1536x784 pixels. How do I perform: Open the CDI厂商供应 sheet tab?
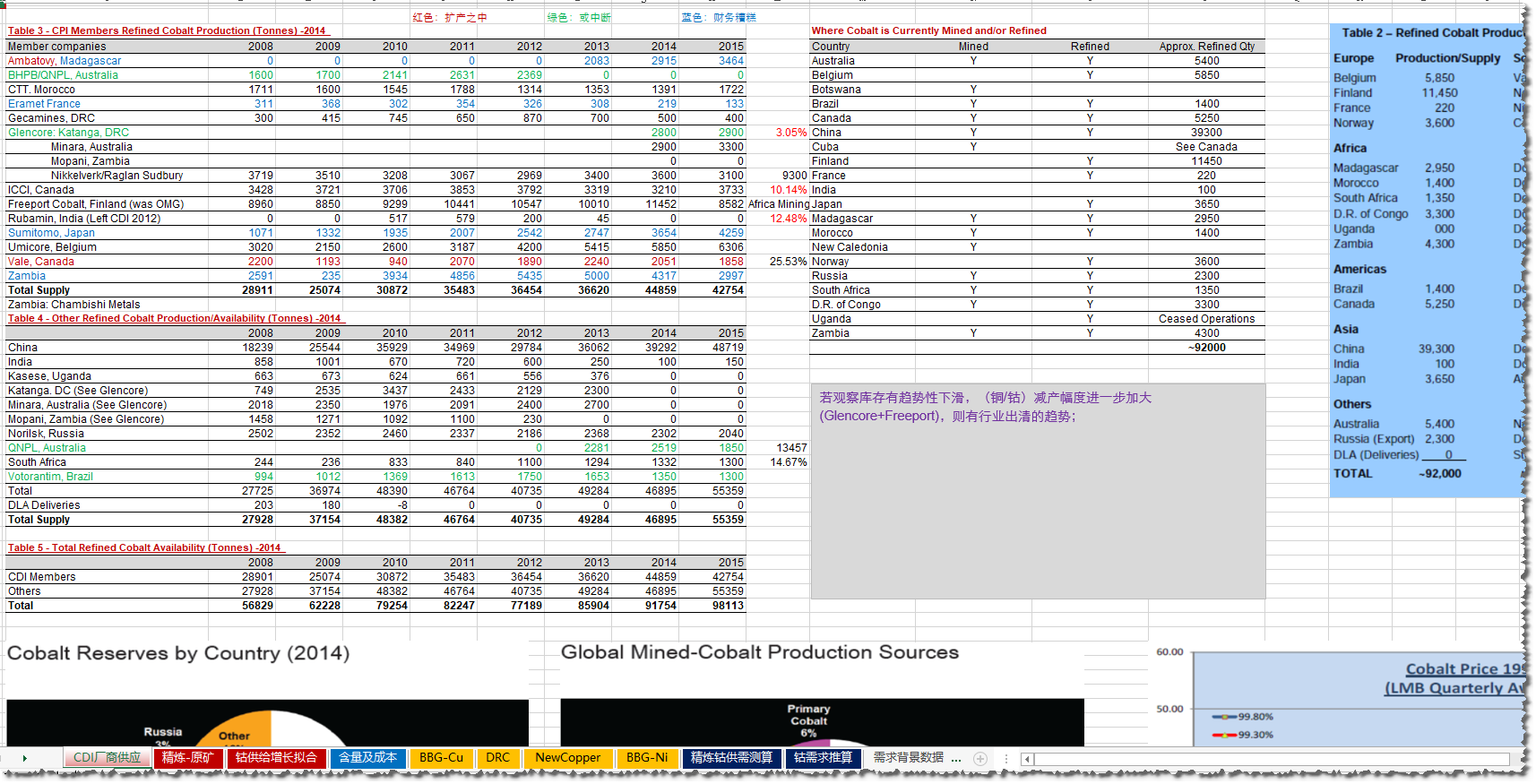click(107, 758)
